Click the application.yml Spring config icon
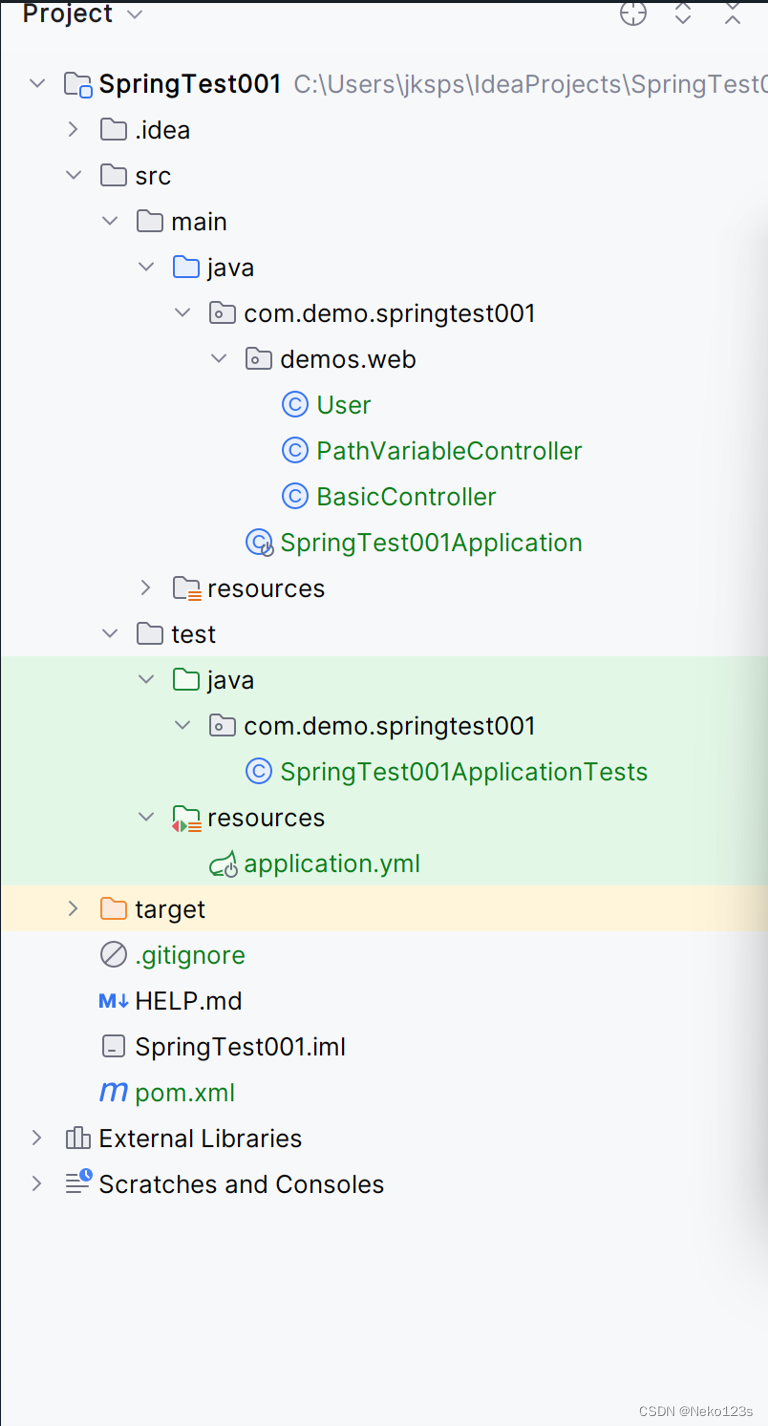768x1426 pixels. [x=223, y=864]
